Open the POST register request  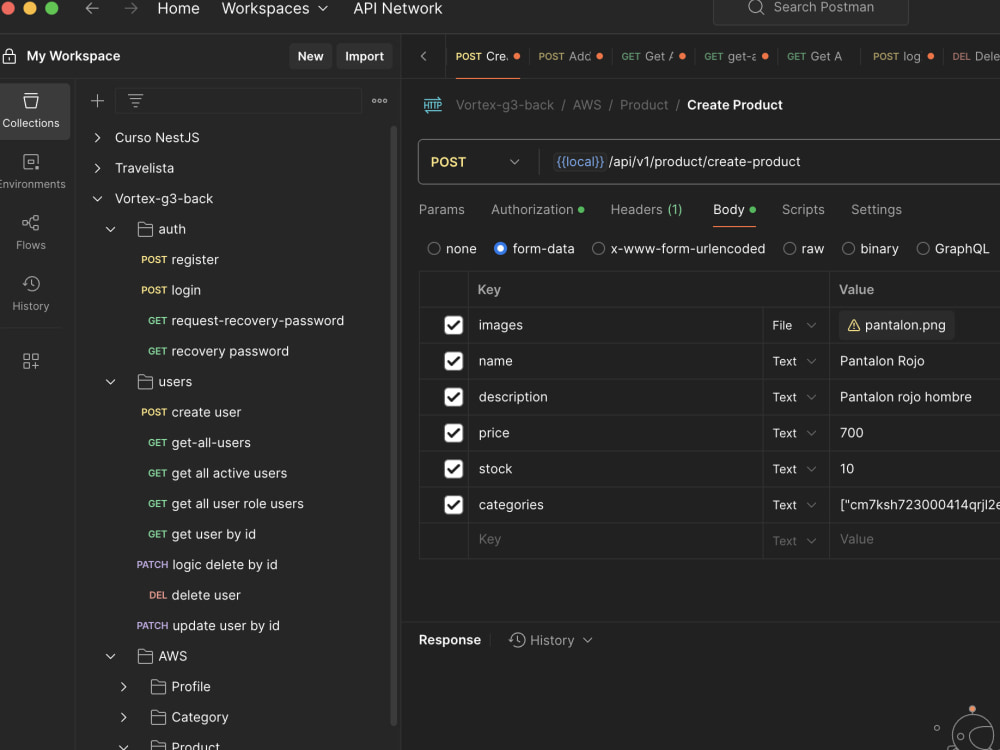180,260
